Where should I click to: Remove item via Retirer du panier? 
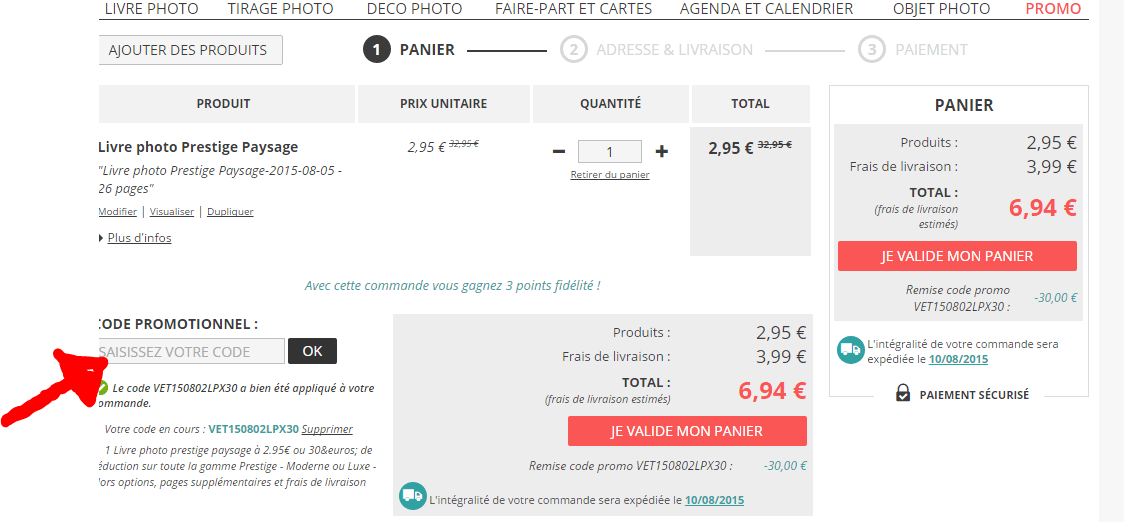click(x=610, y=175)
